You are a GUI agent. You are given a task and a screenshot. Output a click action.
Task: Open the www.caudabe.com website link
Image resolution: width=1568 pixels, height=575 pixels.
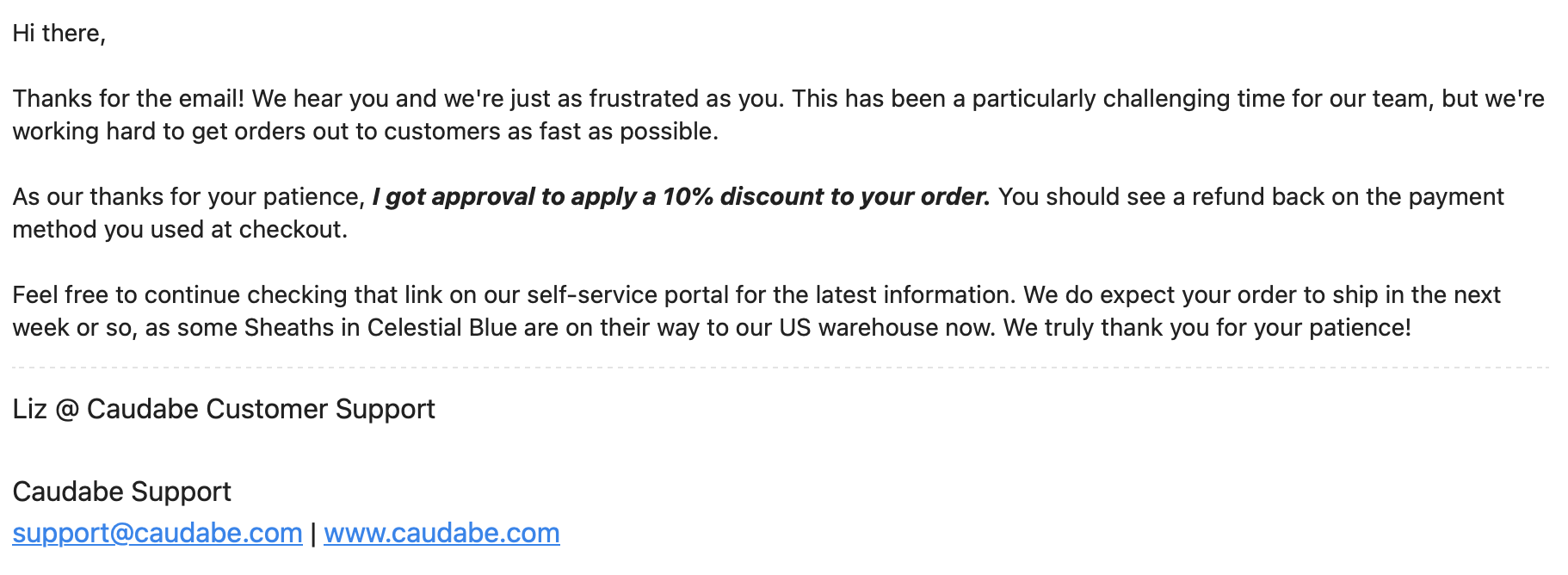click(x=441, y=533)
